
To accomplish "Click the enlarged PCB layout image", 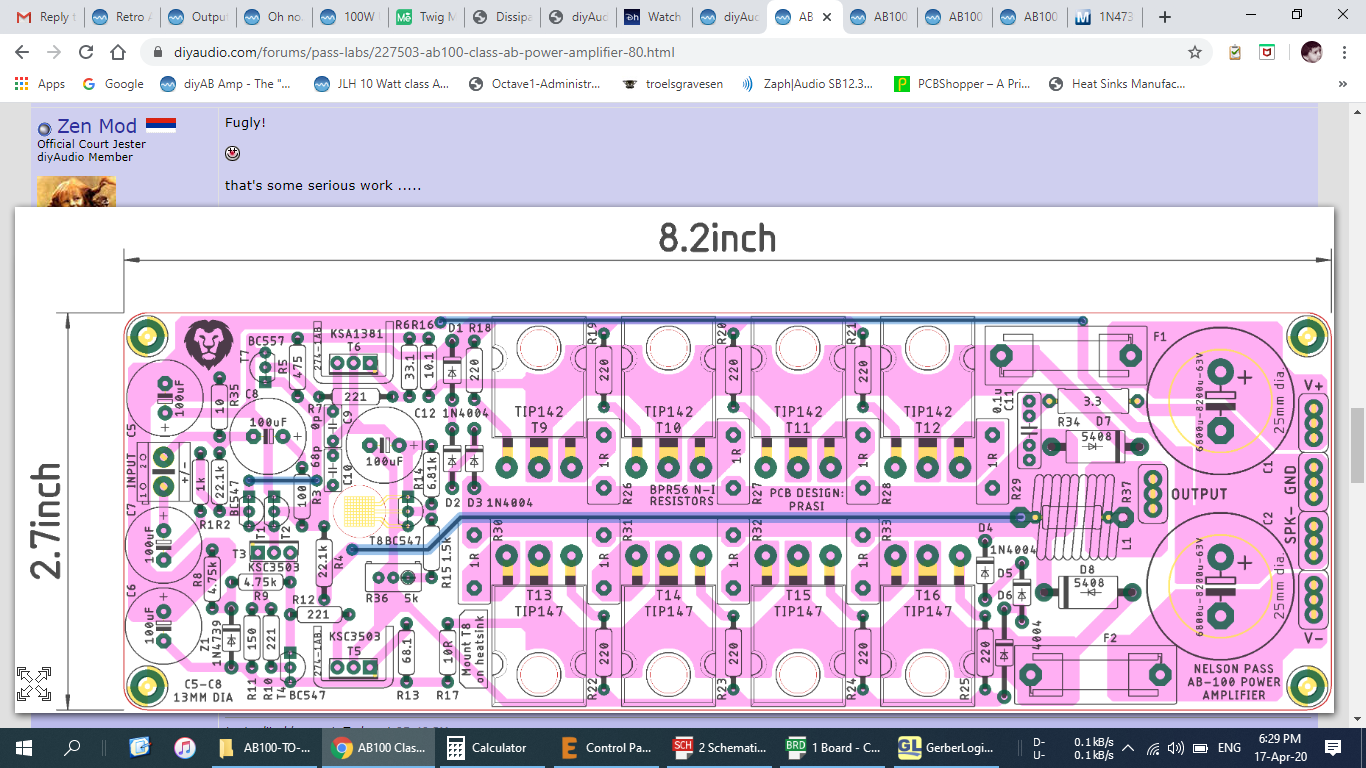I will (674, 460).
